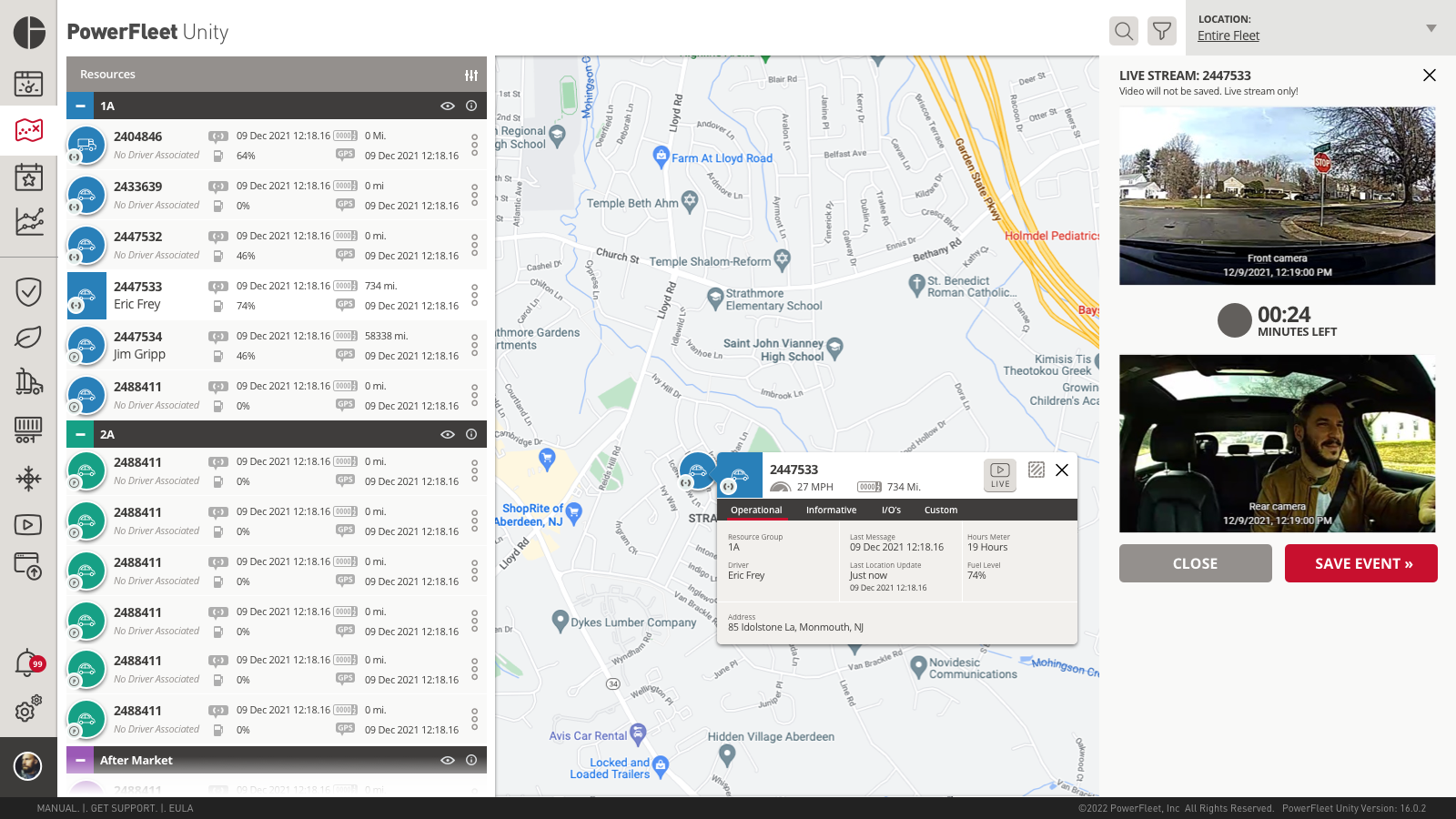Open the upload window sidebar icon
1456x819 pixels.
[x=29, y=567]
